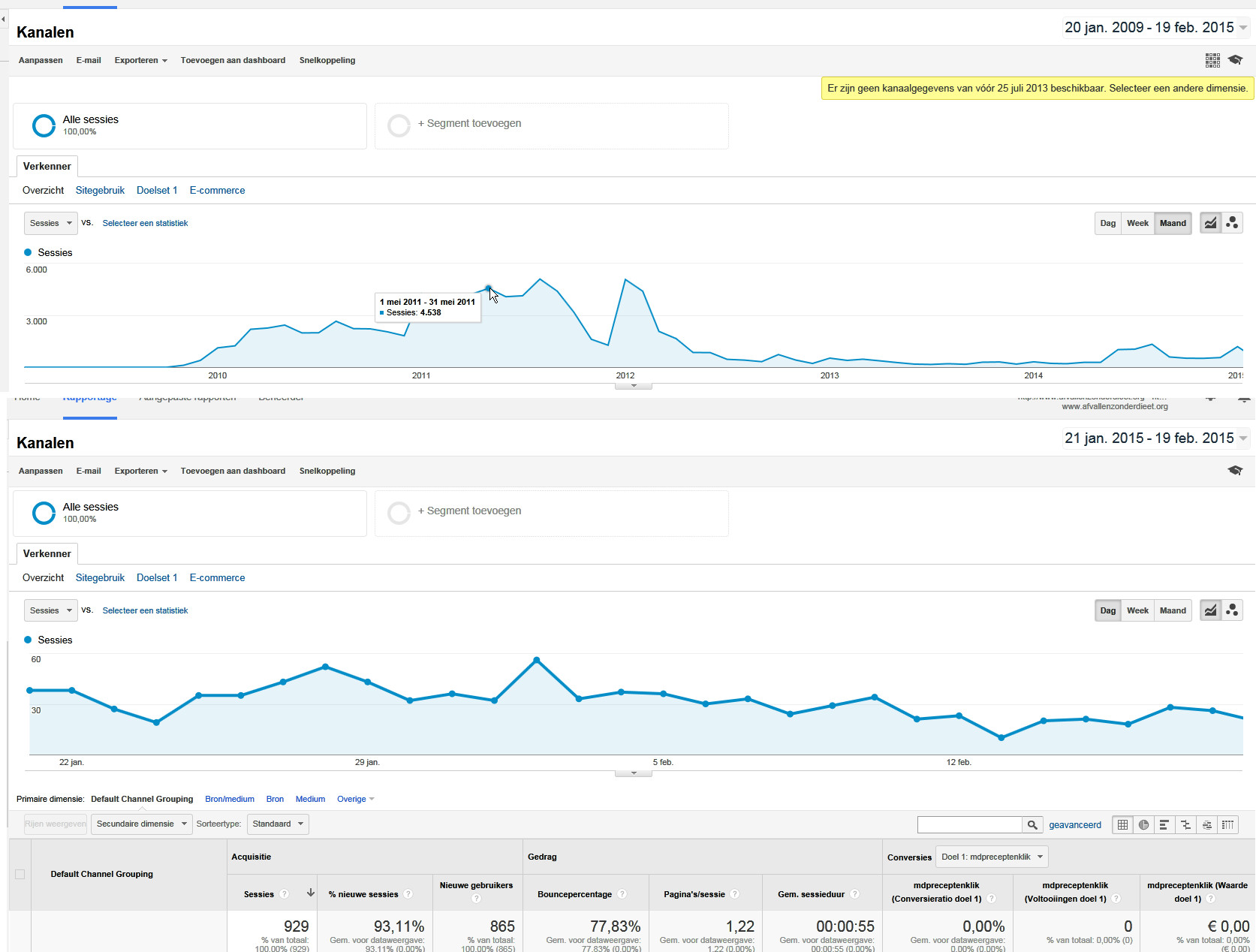Select Verkenner tab in the upper report

tap(47, 166)
